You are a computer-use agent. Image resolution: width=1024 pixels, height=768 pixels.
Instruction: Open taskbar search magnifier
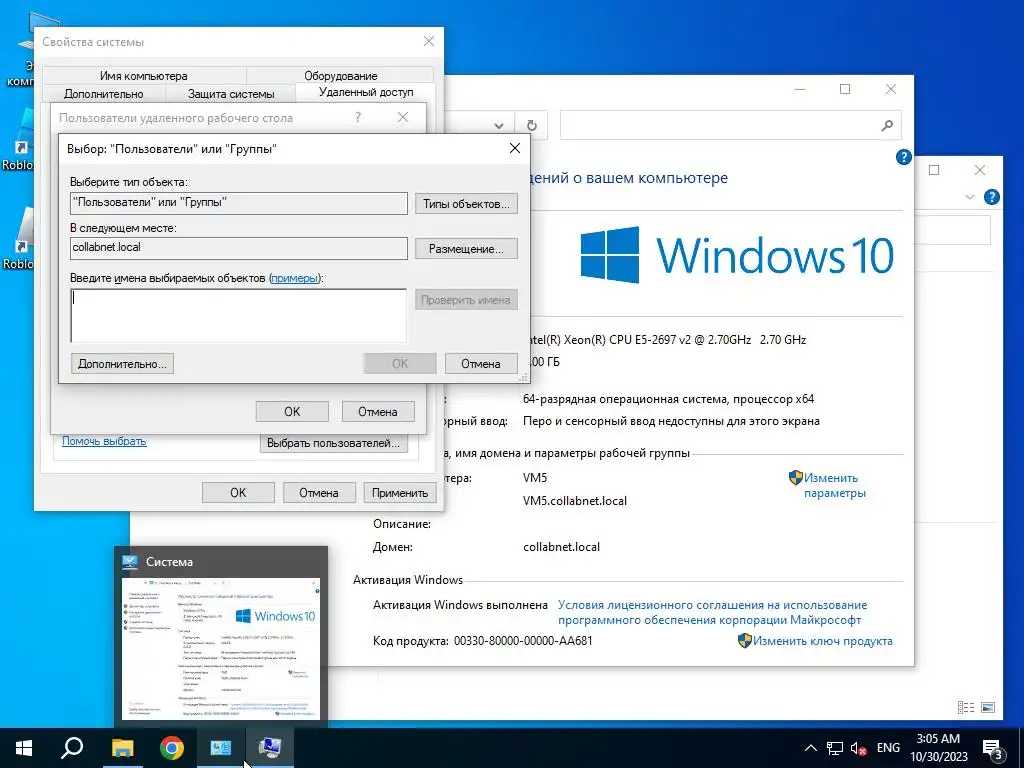pos(72,748)
